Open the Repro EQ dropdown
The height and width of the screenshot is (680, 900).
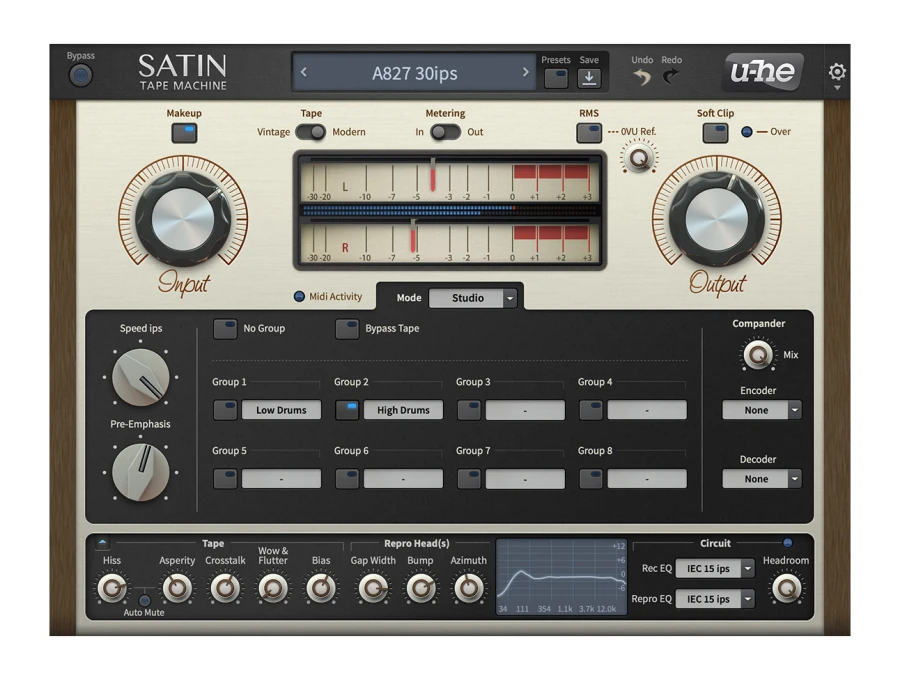tap(715, 599)
